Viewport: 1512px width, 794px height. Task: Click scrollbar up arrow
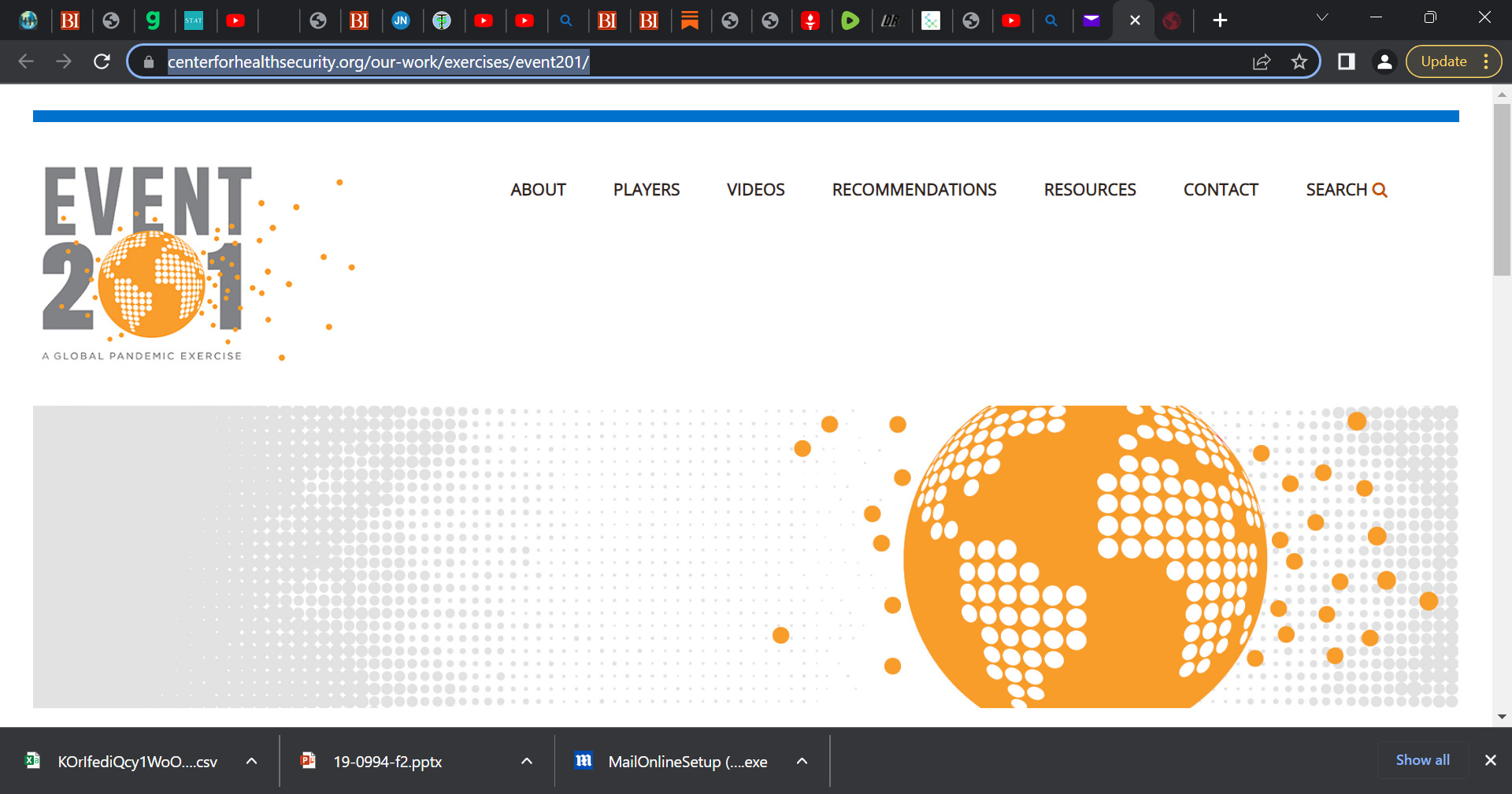(x=1502, y=95)
